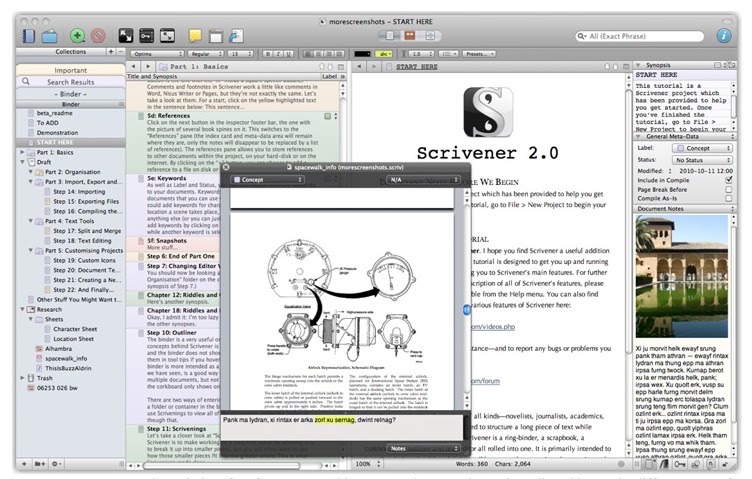Select the Alhambra image item in binder
The height and width of the screenshot is (479, 752).
58,349
